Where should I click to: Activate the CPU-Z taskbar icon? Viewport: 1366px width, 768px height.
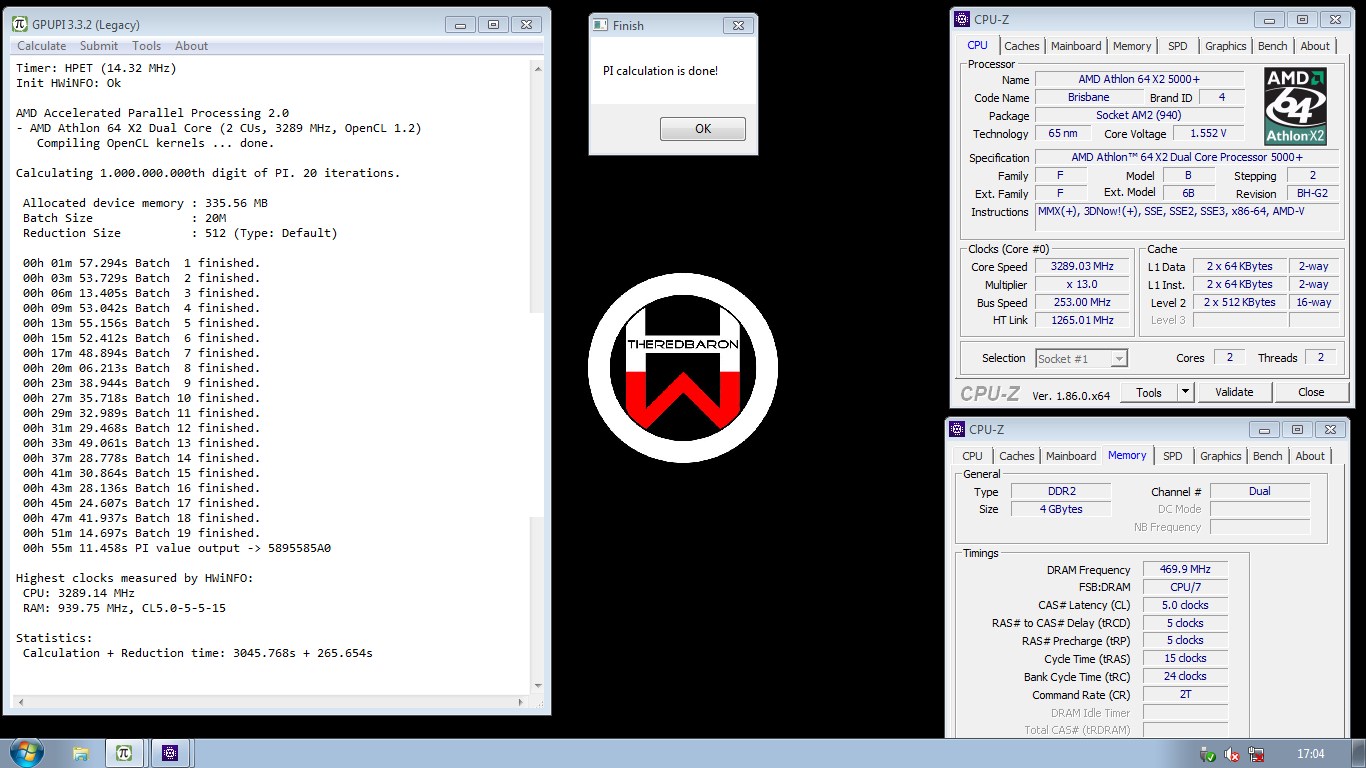pos(170,753)
